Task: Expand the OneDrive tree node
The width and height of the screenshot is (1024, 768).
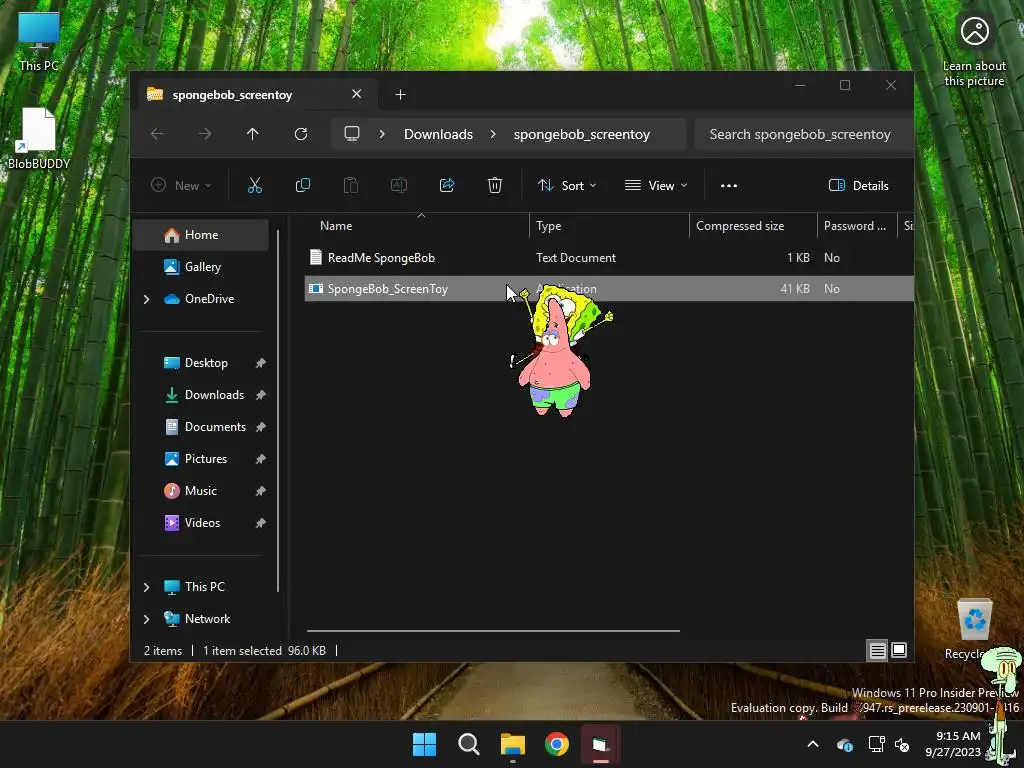Action: tap(146, 299)
